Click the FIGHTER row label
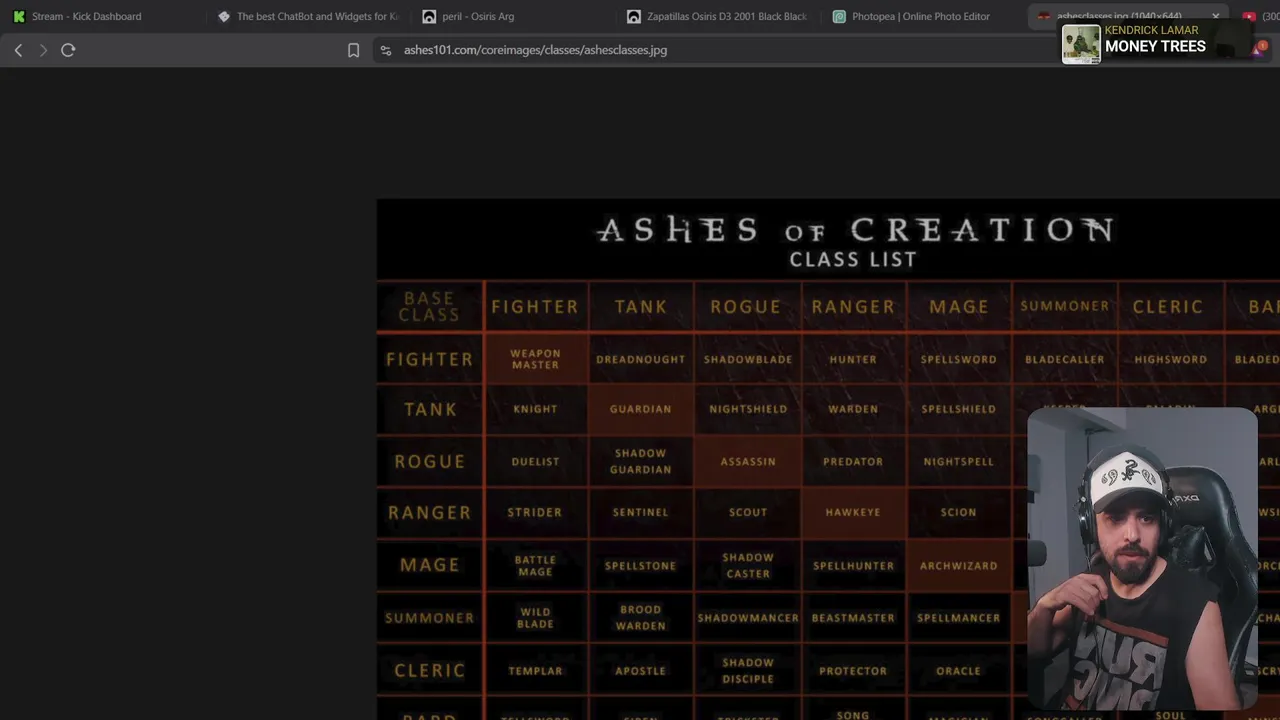 click(429, 359)
